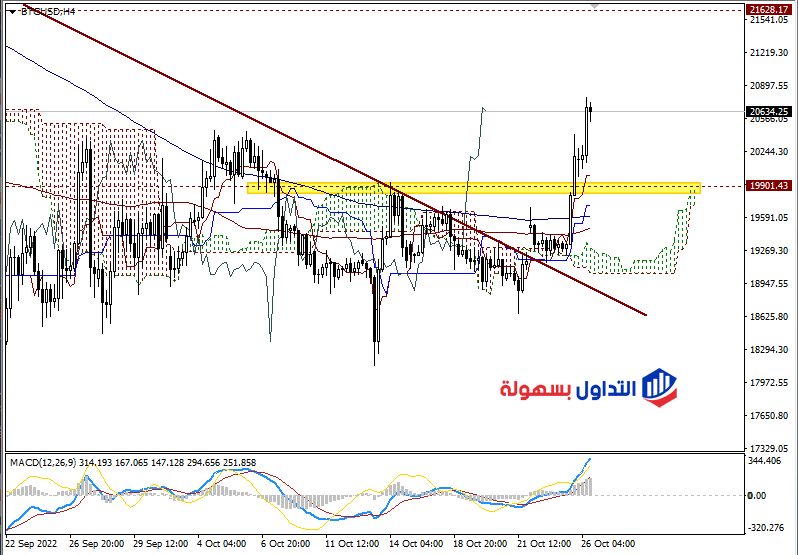Select the descending dark red trendline
This screenshot has width=798, height=555.
[336, 160]
